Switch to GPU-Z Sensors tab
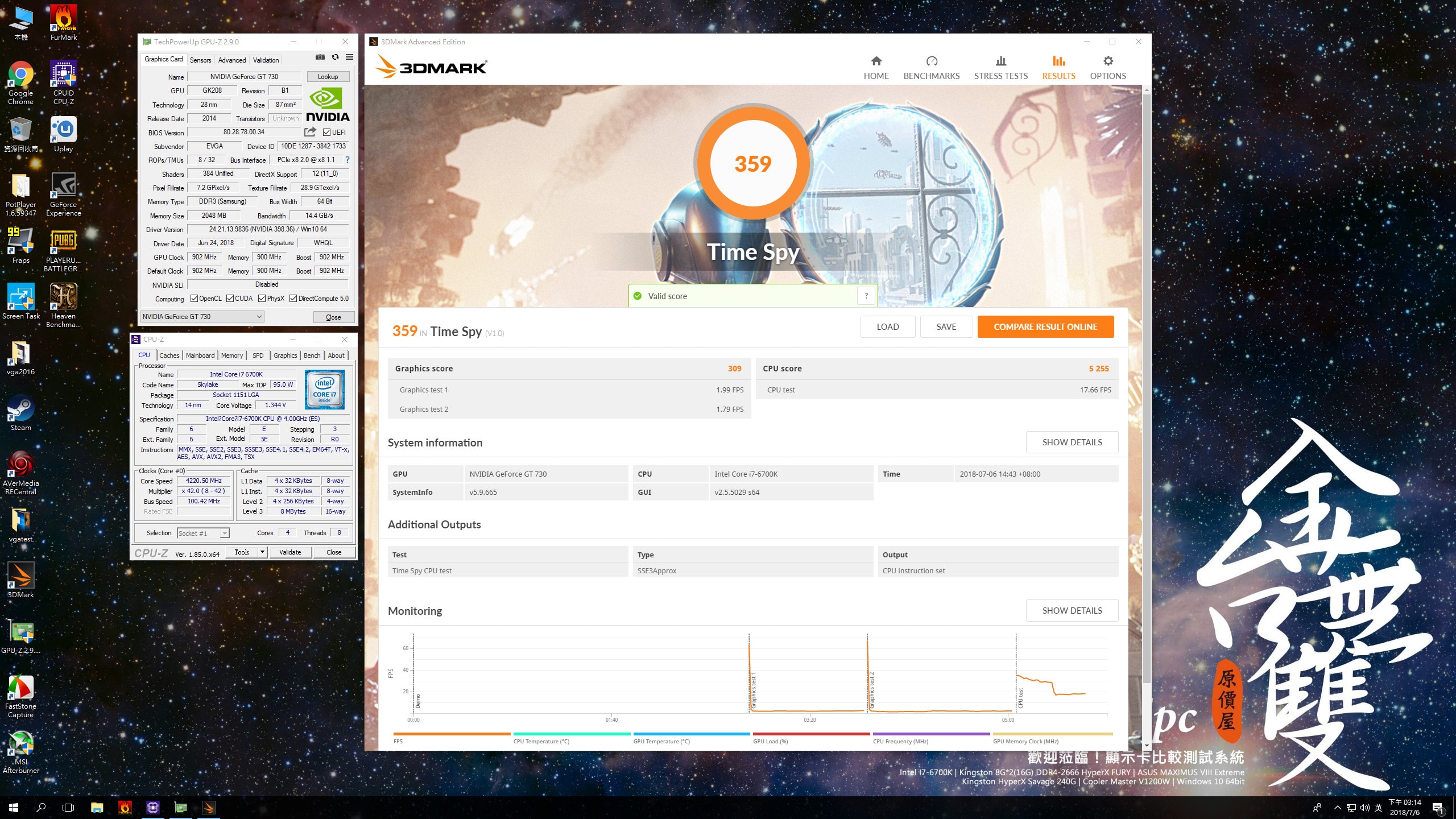Viewport: 1456px width, 819px height. [200, 60]
